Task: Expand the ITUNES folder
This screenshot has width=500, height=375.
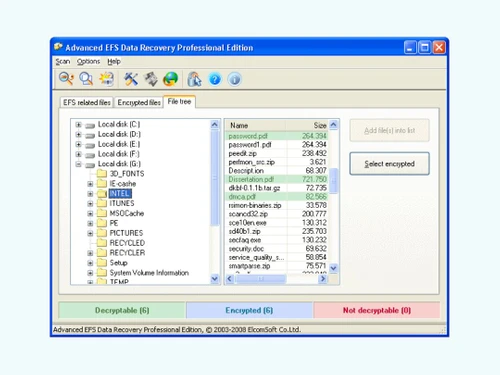Action: pos(90,203)
